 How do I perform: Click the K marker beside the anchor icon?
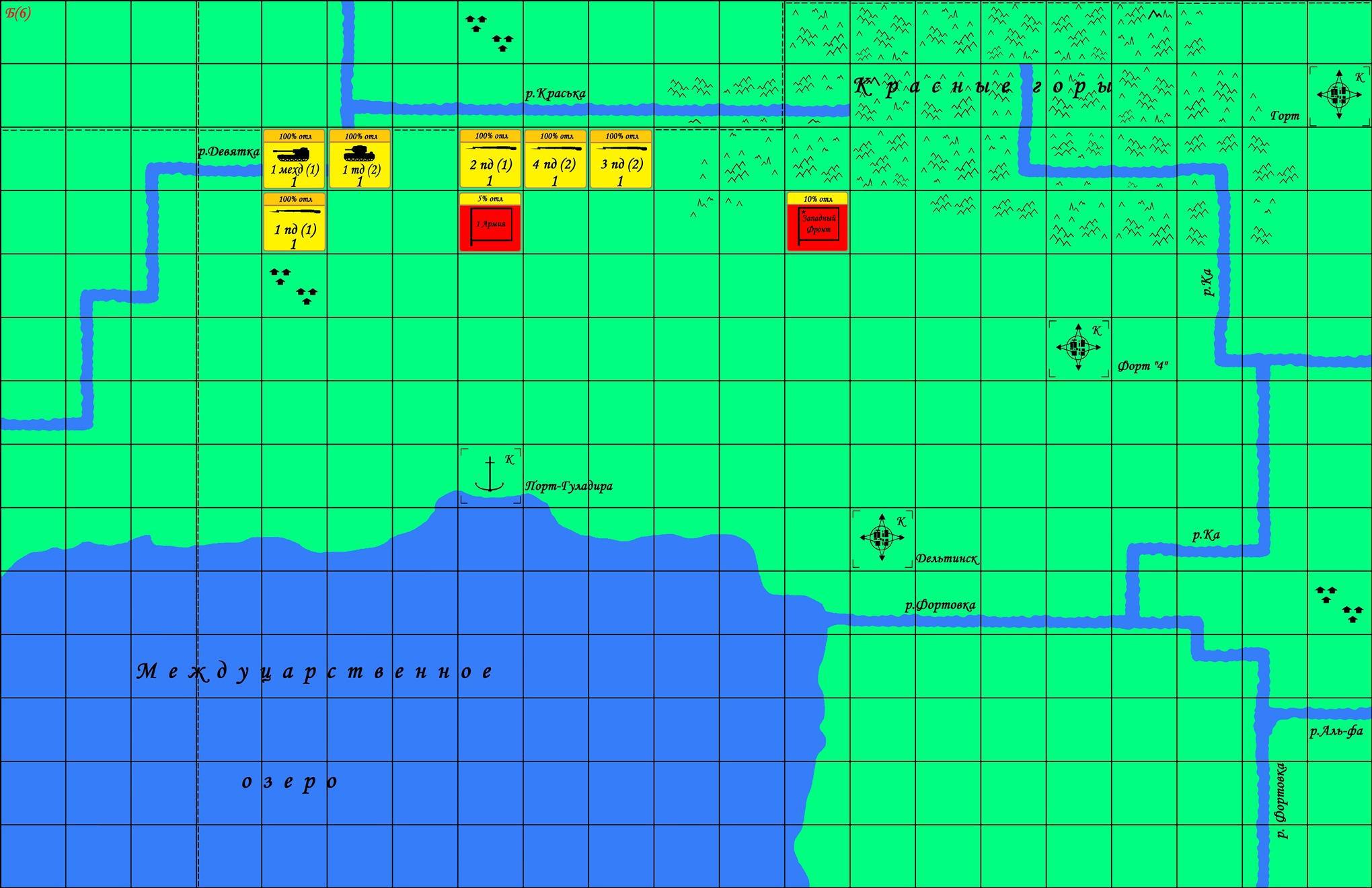[x=510, y=460]
